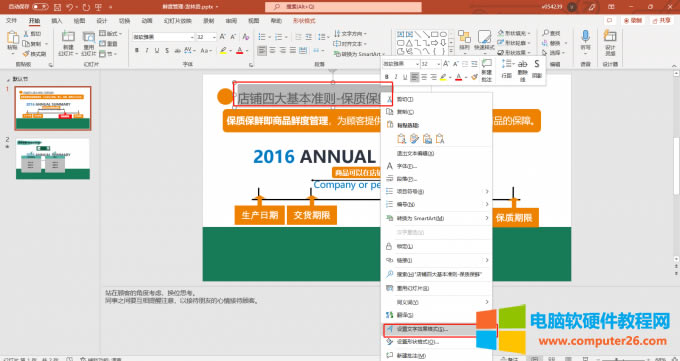
Task: Click the 共享 (Share) button at top right
Action: [662, 20]
